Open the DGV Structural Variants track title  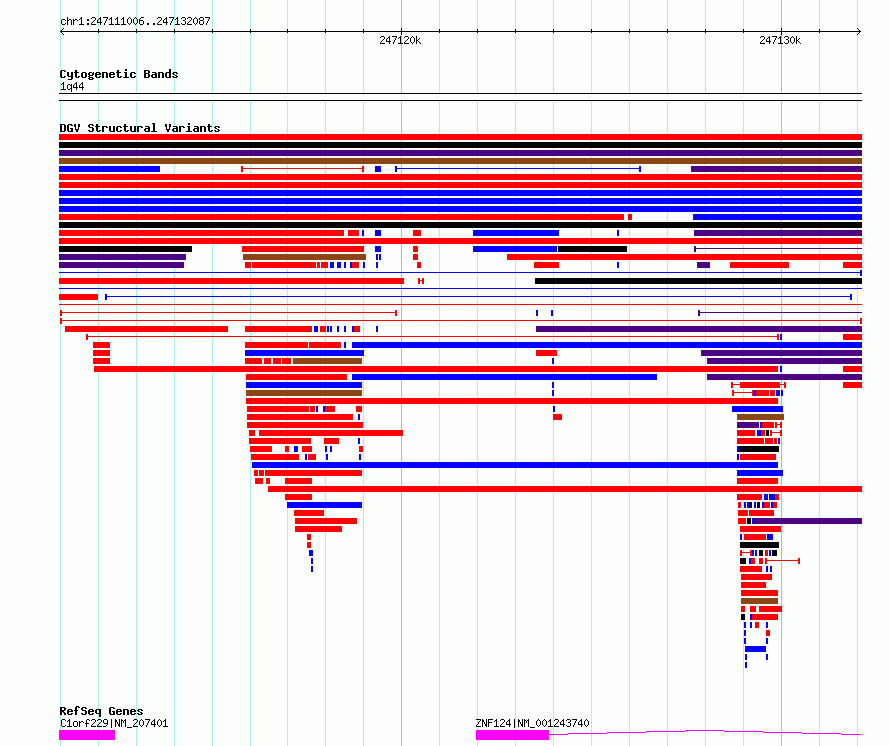[140, 128]
